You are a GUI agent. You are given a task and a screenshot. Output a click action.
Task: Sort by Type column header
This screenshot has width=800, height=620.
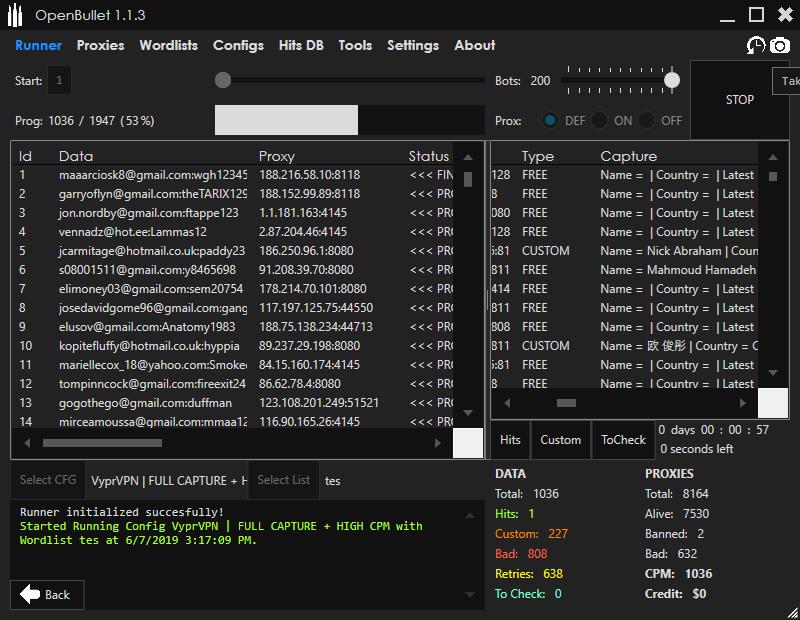(x=537, y=156)
